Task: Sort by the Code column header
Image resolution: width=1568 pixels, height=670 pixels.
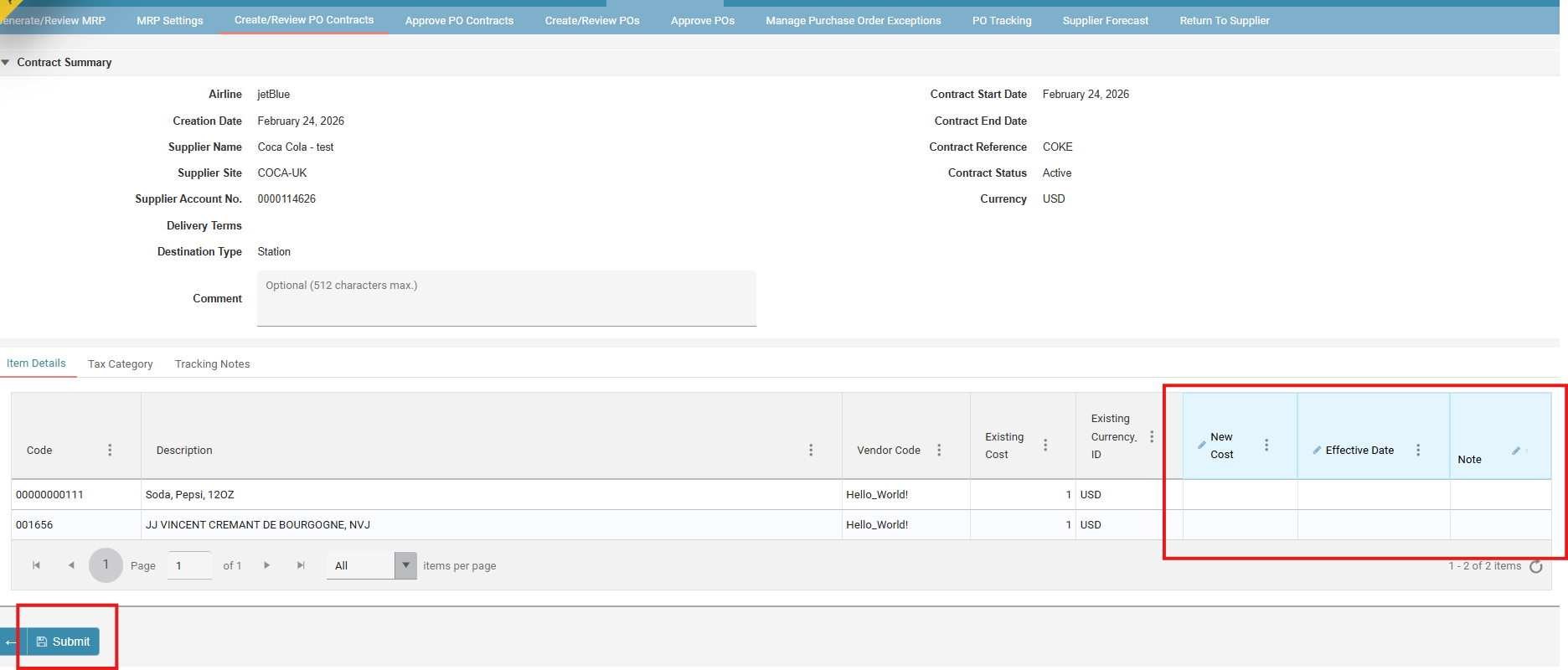Action: tap(39, 450)
